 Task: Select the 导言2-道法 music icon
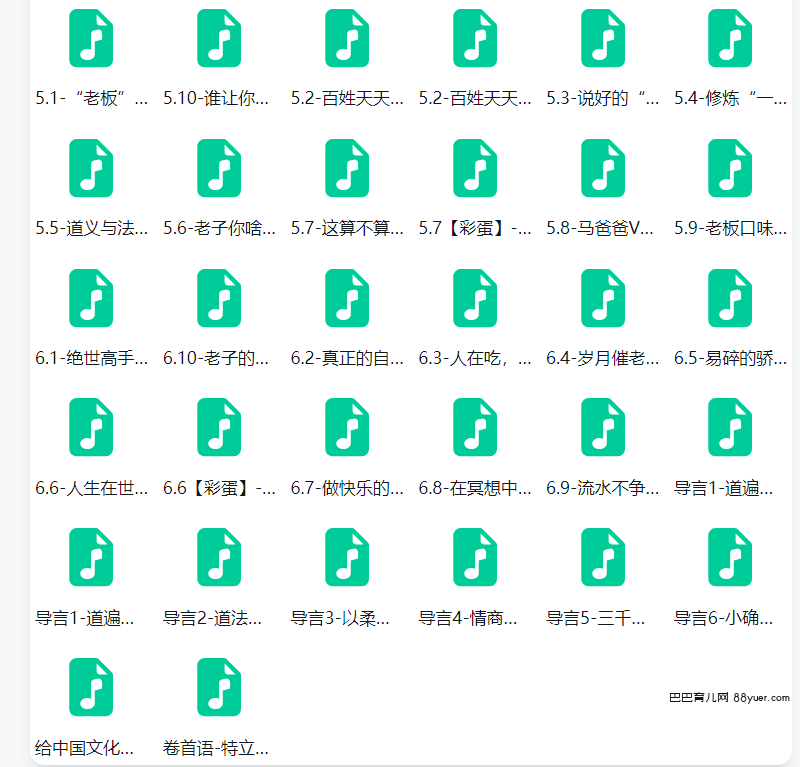219,557
